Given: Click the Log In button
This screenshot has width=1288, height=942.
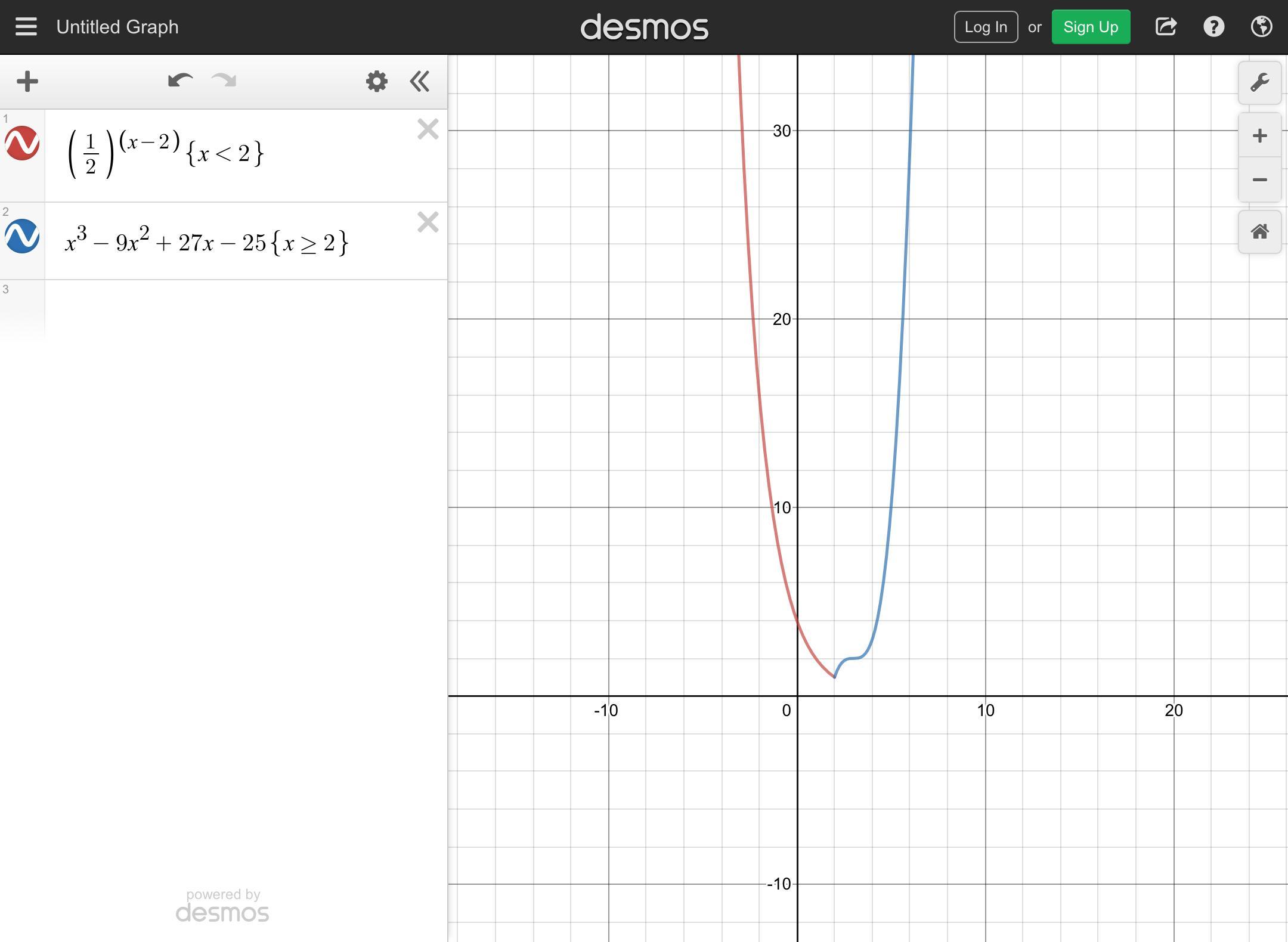Looking at the screenshot, I should click(986, 27).
